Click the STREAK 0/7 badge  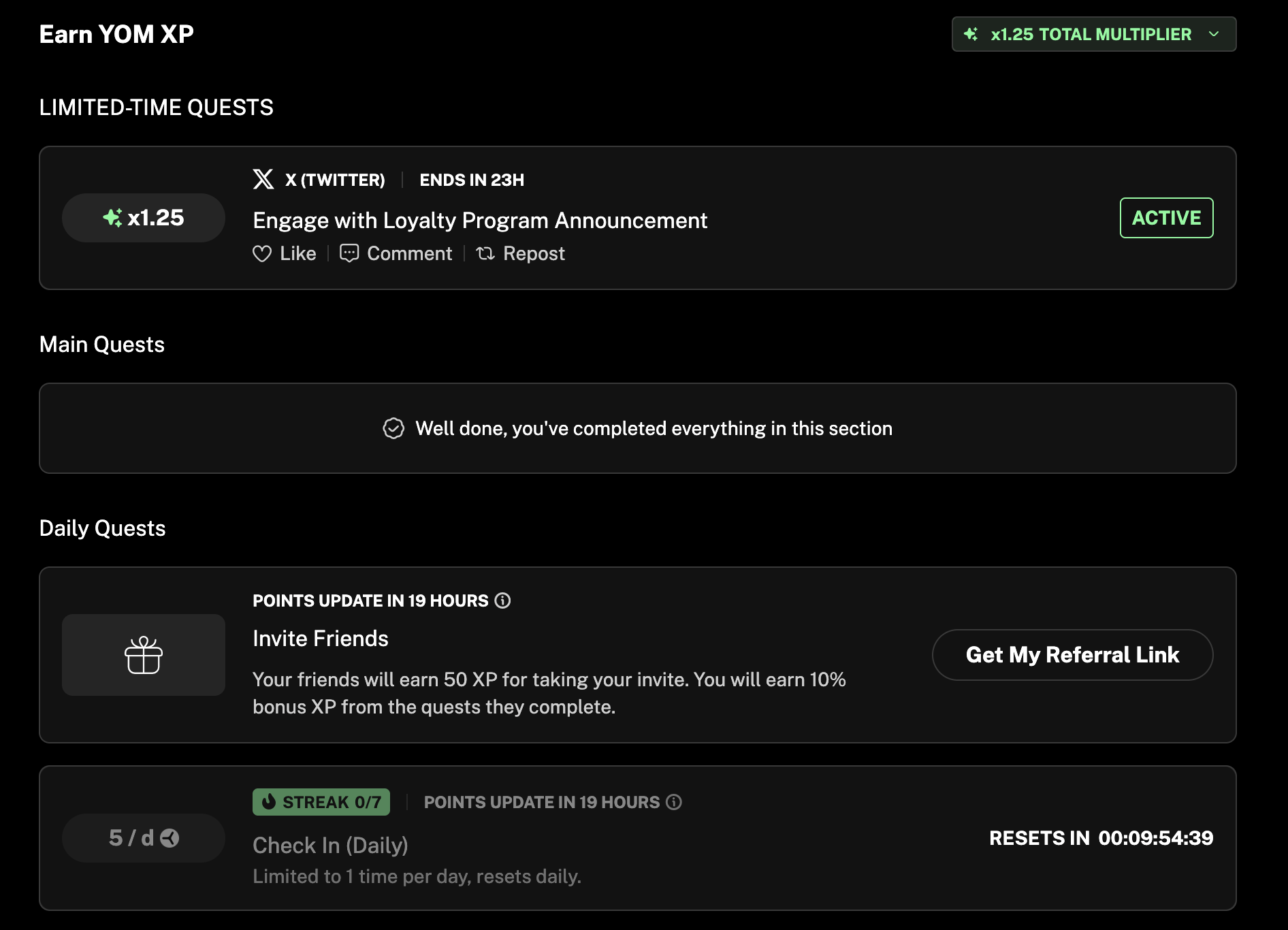pos(321,802)
